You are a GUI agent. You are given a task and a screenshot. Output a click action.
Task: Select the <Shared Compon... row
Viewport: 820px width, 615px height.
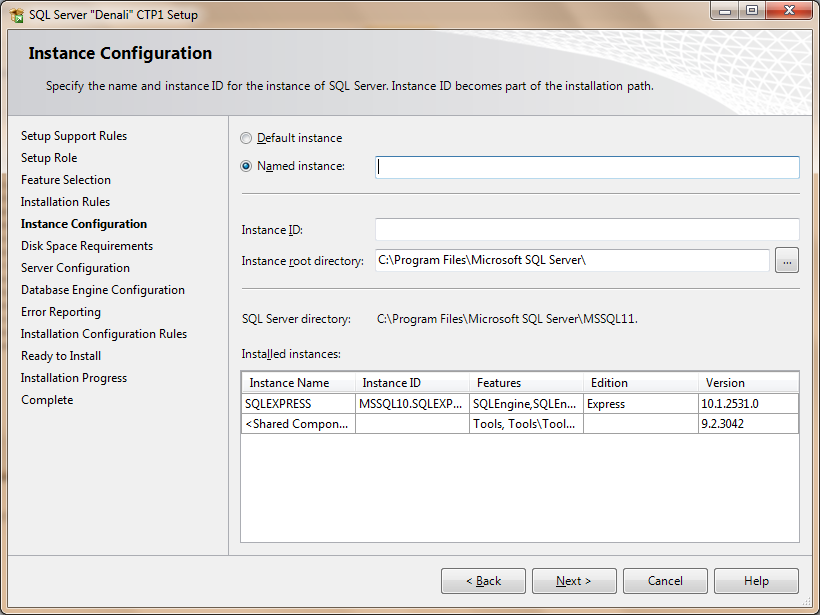(x=520, y=424)
